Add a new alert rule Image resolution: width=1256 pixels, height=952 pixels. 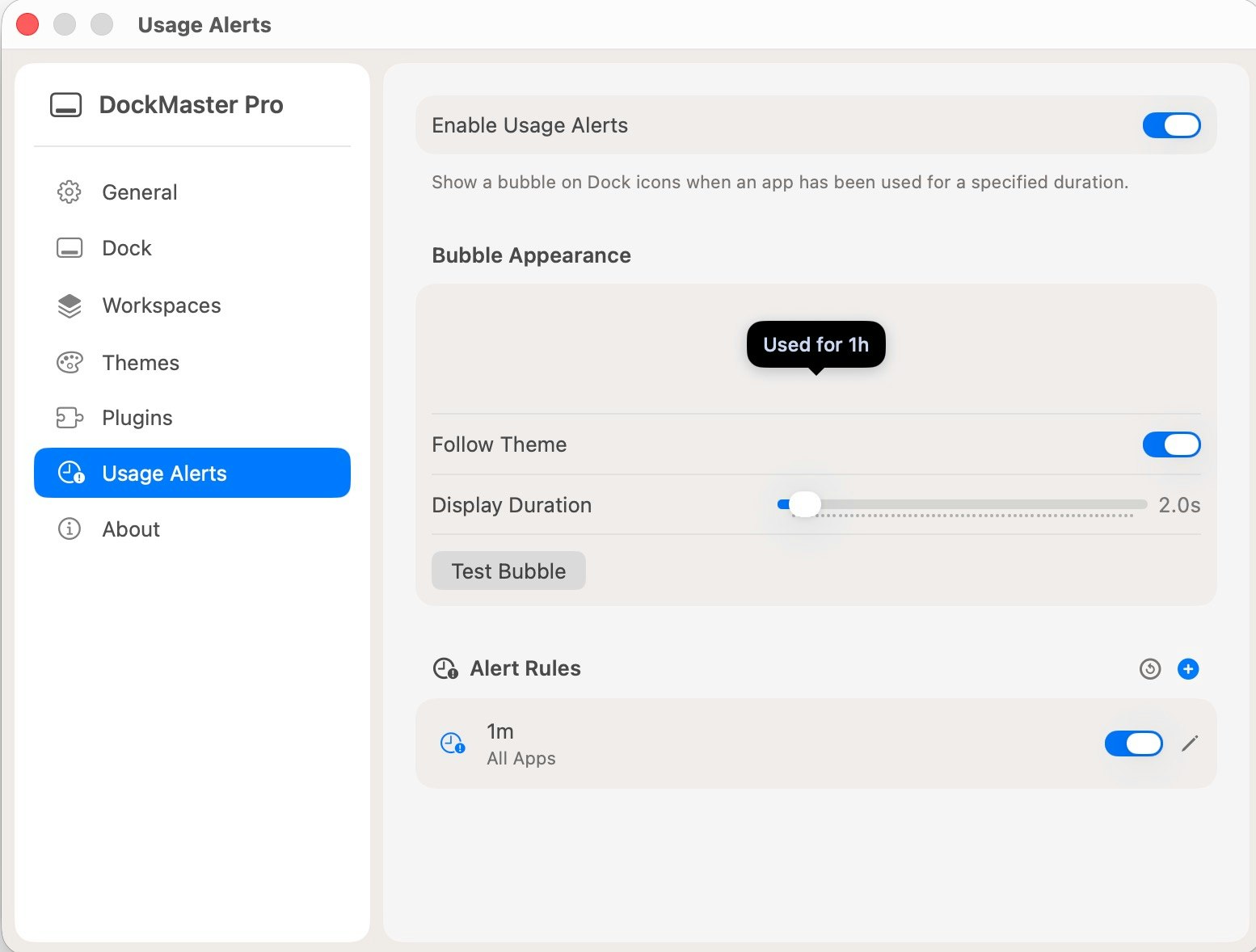point(1188,669)
